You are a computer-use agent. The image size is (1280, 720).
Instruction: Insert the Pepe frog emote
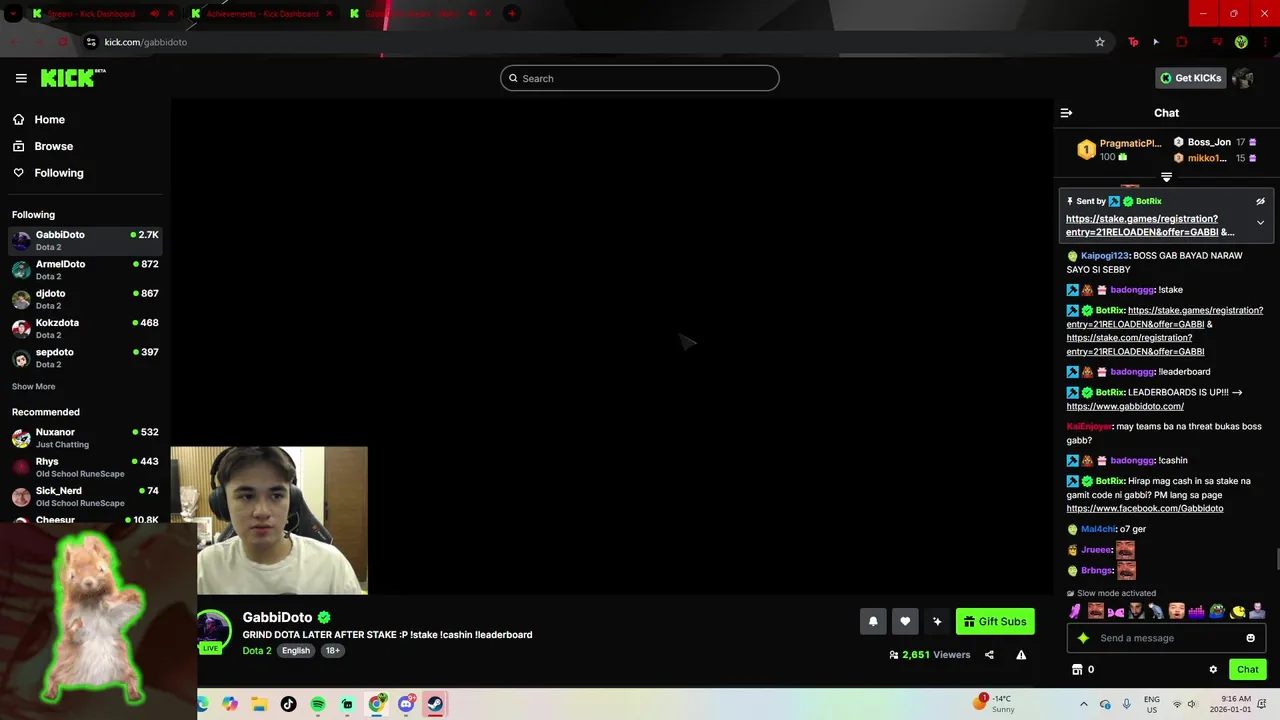click(1216, 611)
